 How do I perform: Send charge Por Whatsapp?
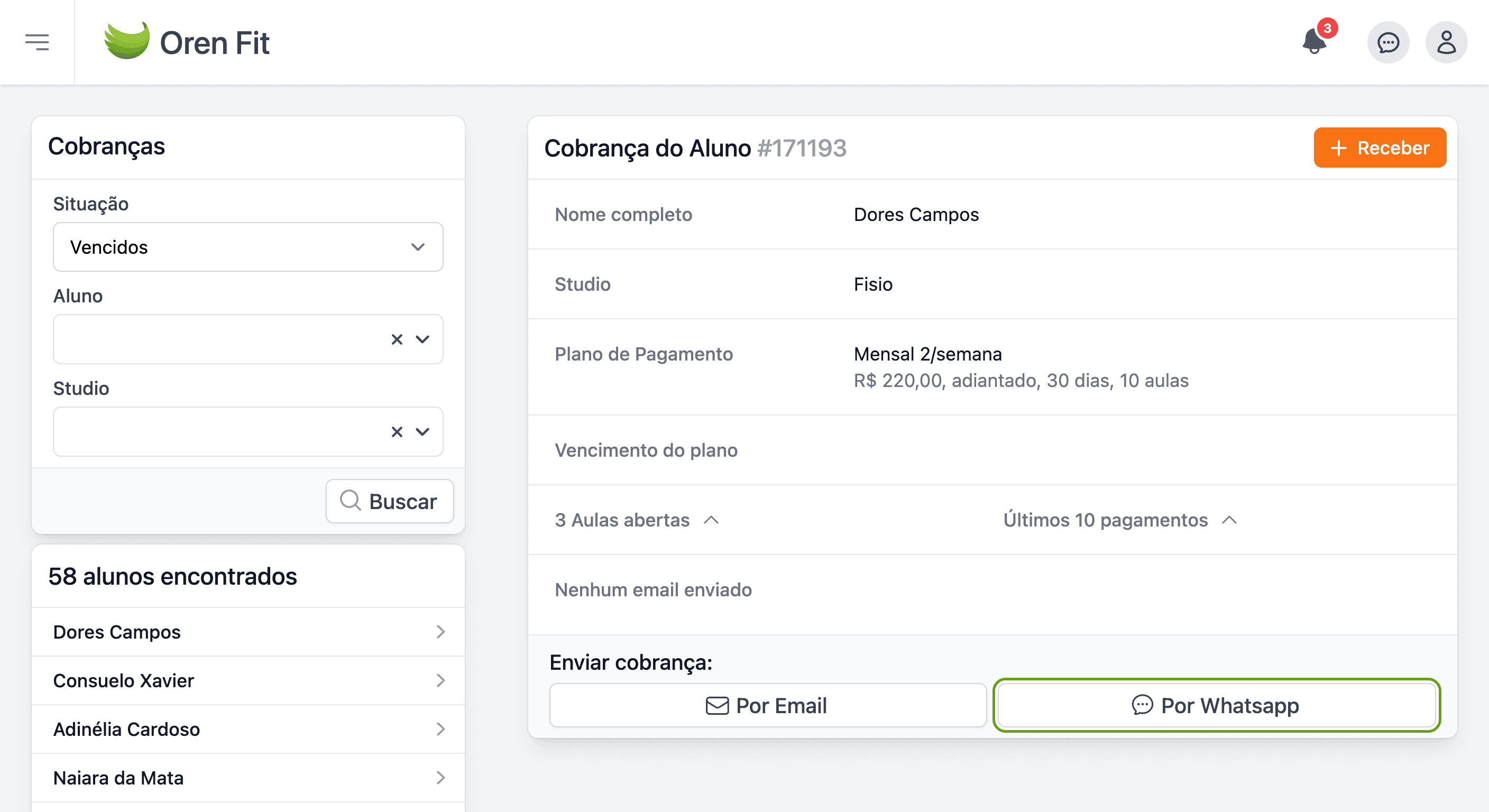pos(1217,705)
